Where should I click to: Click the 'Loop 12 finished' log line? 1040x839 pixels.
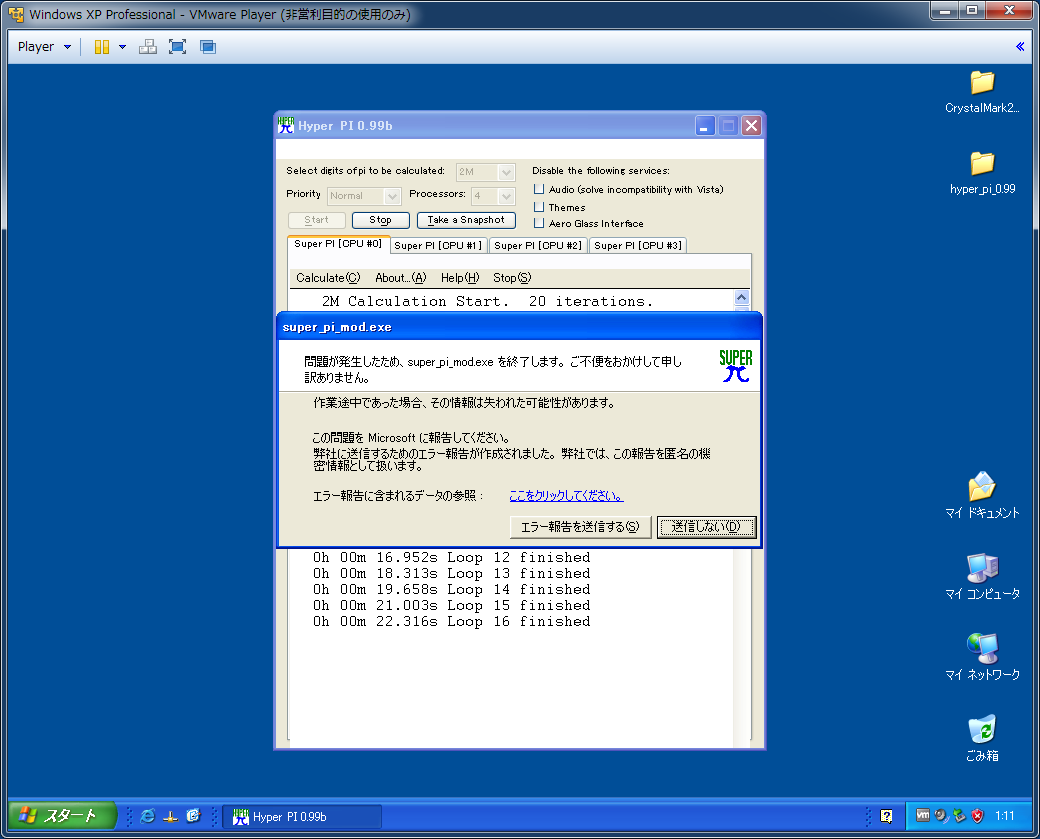[451, 558]
